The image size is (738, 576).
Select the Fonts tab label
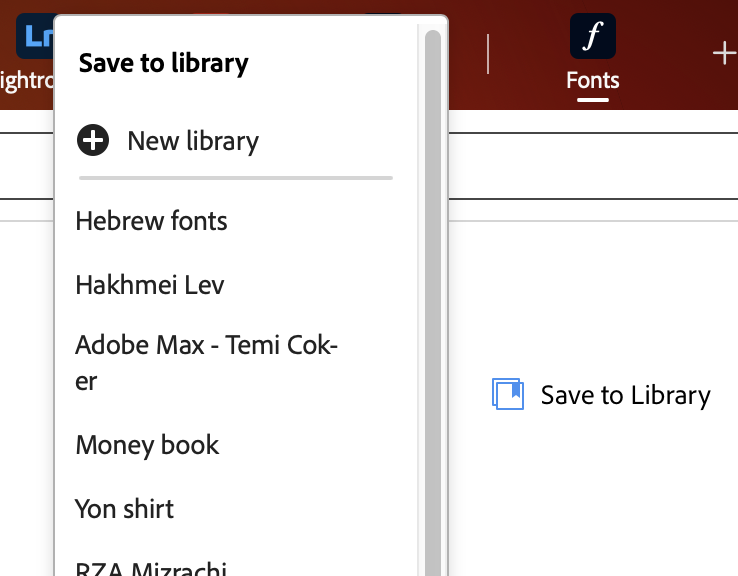pos(593,80)
